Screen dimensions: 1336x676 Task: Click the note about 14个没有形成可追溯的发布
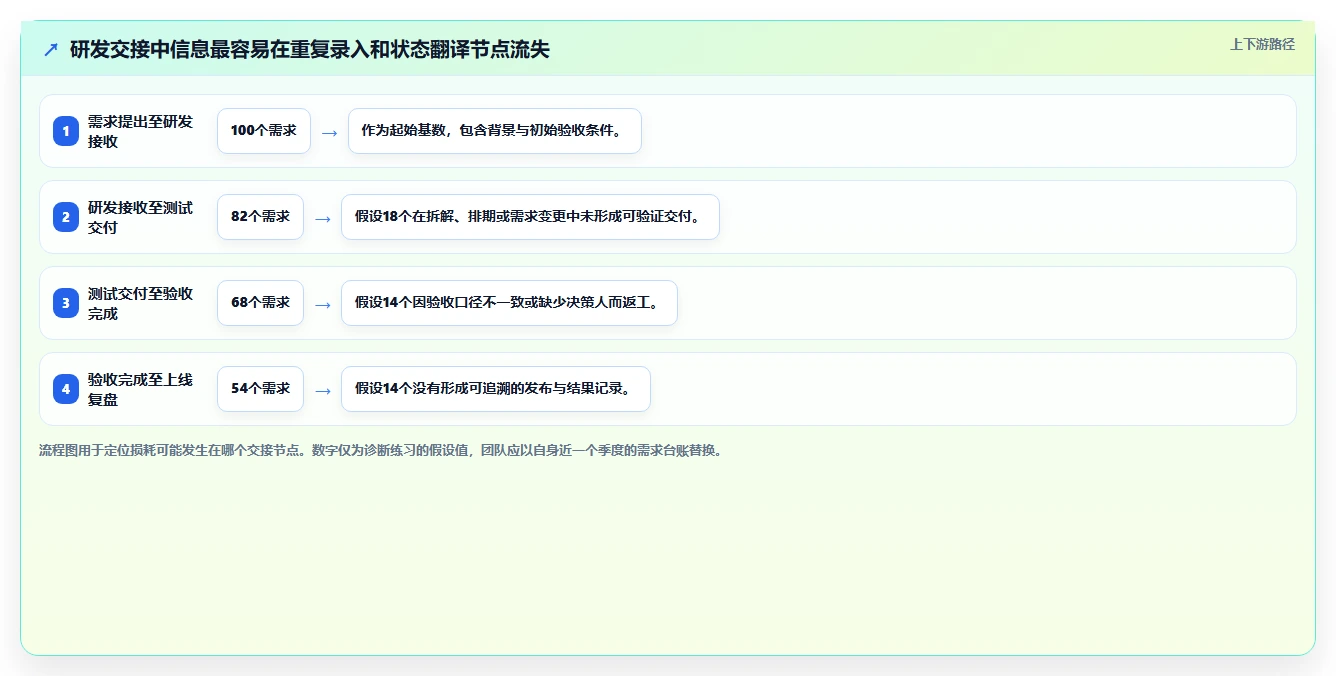click(496, 389)
